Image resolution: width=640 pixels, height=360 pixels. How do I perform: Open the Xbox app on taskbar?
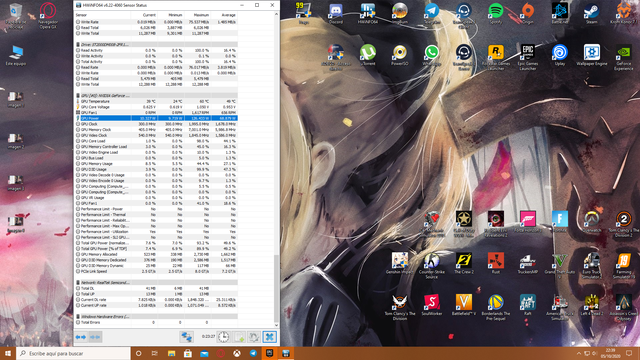pyautogui.click(x=237, y=353)
